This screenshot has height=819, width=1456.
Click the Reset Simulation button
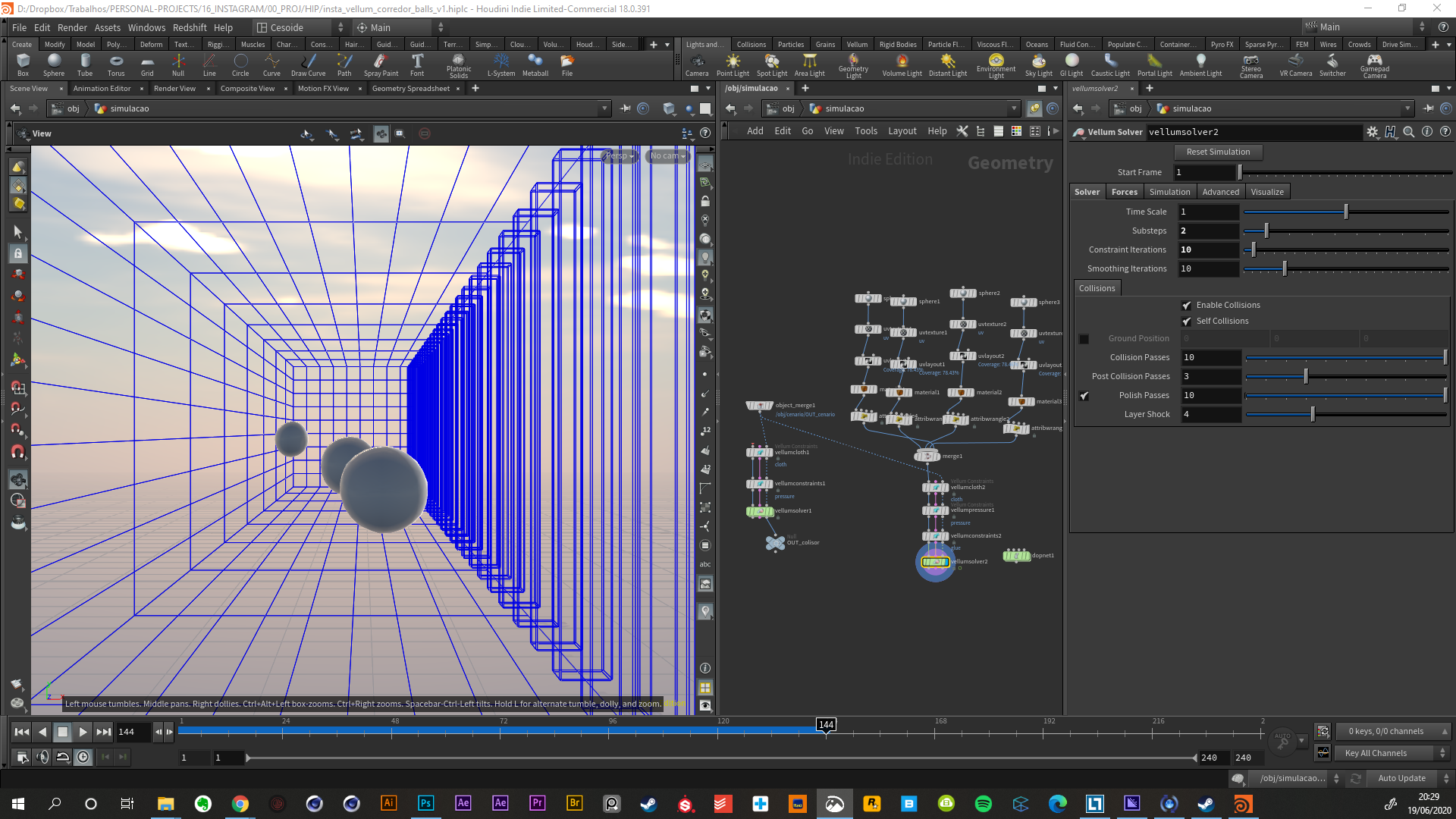[x=1218, y=152]
